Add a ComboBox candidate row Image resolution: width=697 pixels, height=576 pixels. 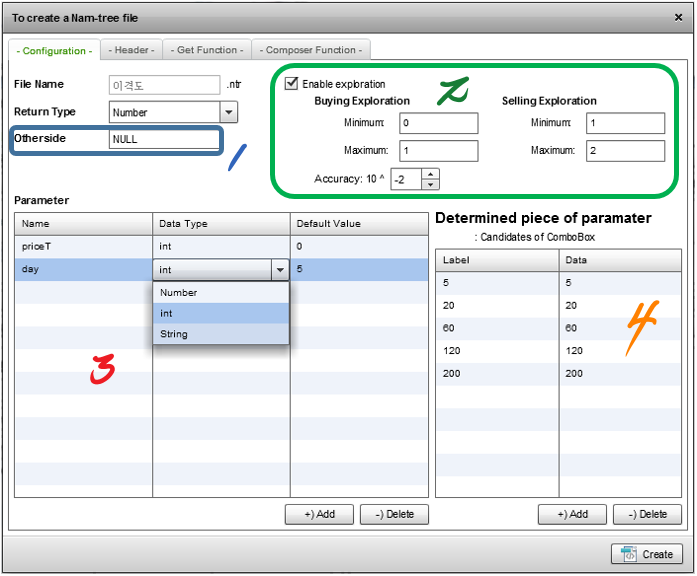(572, 514)
